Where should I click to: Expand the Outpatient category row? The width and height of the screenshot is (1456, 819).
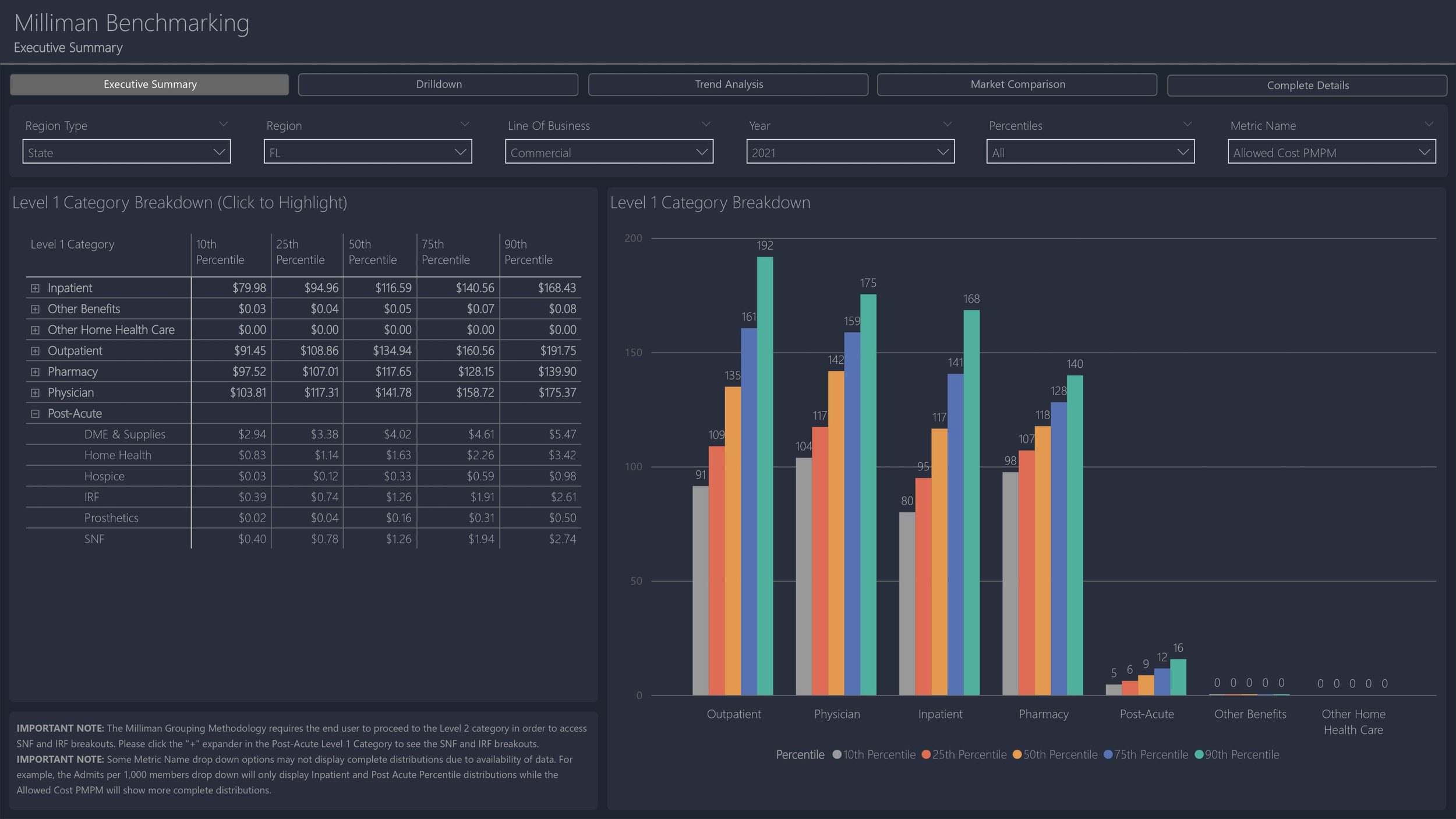[x=35, y=351]
